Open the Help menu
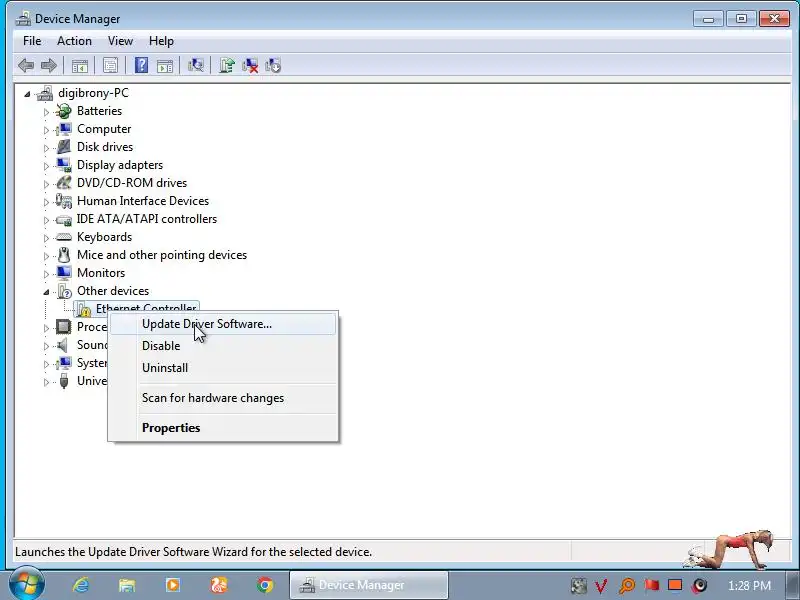The width and height of the screenshot is (800, 600). (x=161, y=41)
